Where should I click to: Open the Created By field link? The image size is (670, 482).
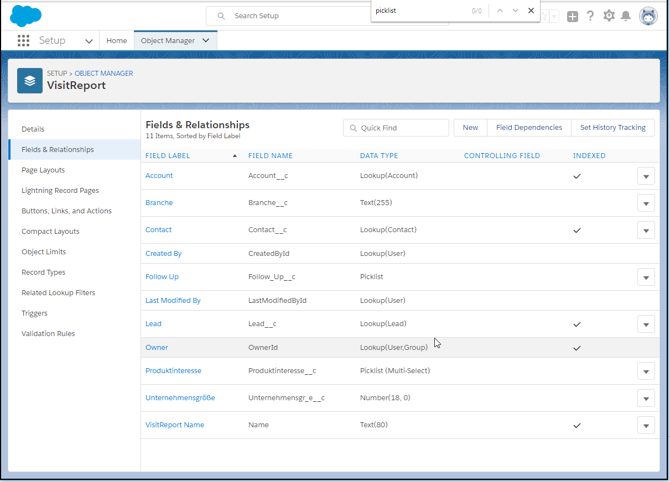click(163, 254)
